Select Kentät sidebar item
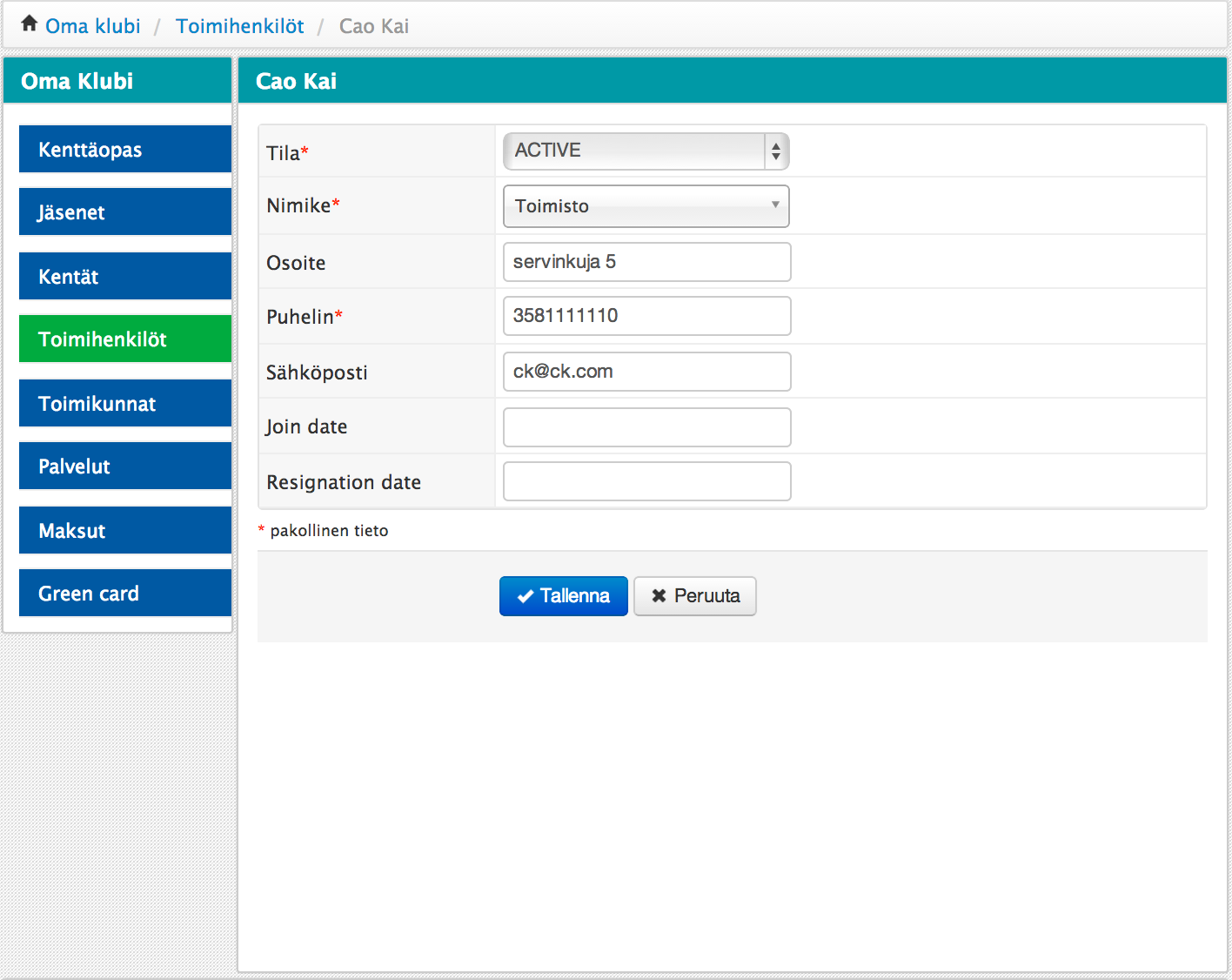The width and height of the screenshot is (1232, 980). pos(125,276)
